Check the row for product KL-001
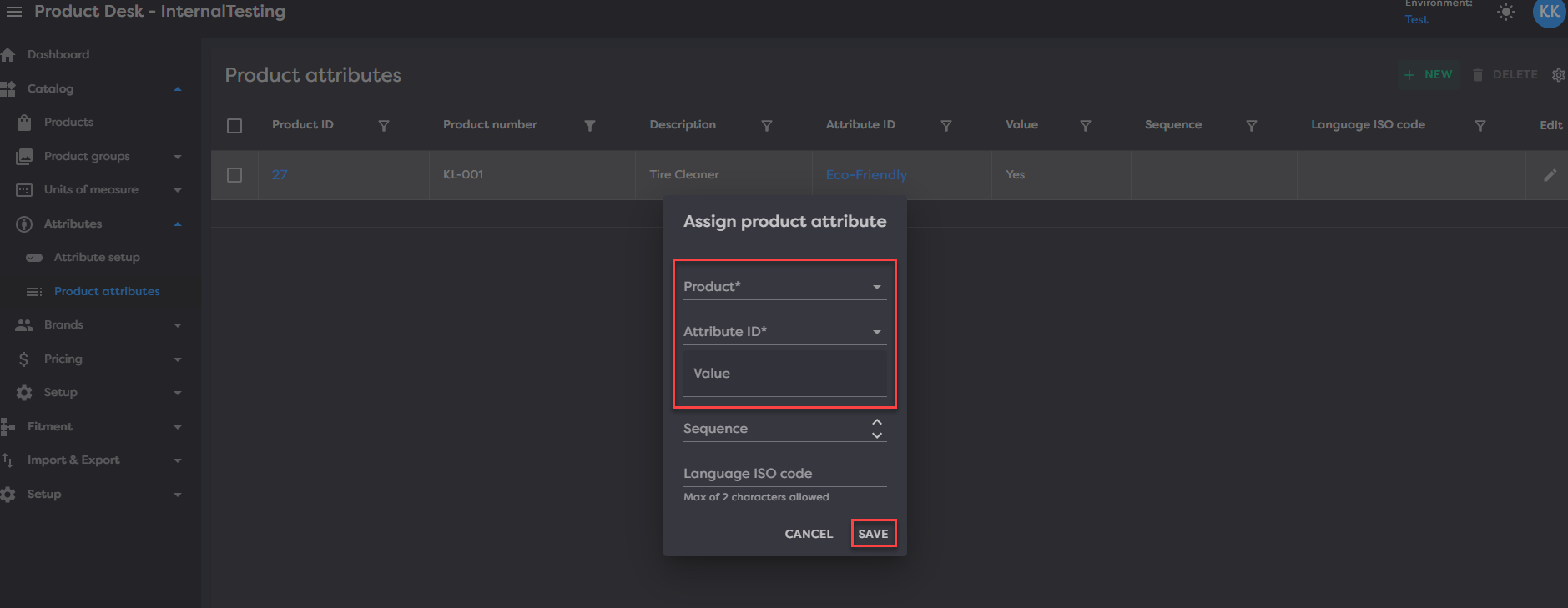The width and height of the screenshot is (1568, 608). click(234, 175)
